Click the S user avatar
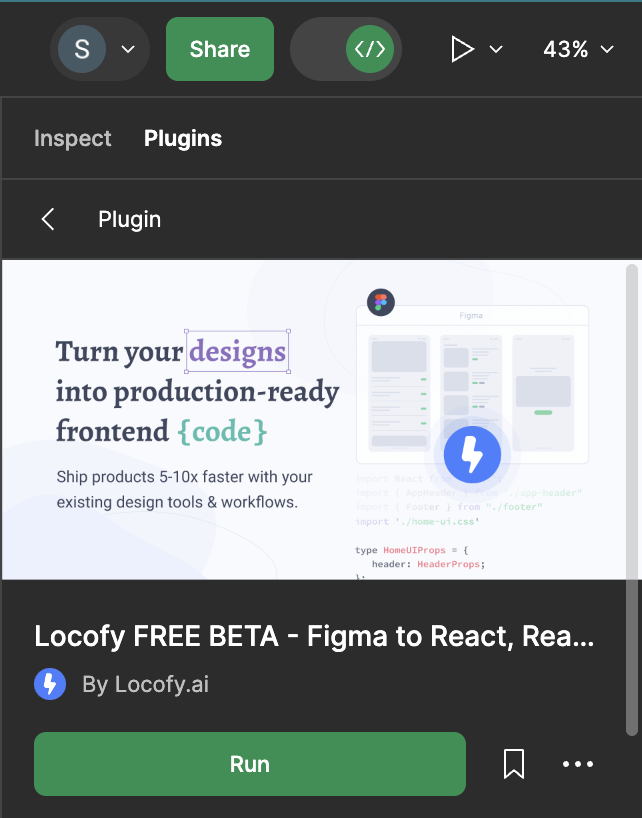The image size is (642, 818). pos(82,49)
